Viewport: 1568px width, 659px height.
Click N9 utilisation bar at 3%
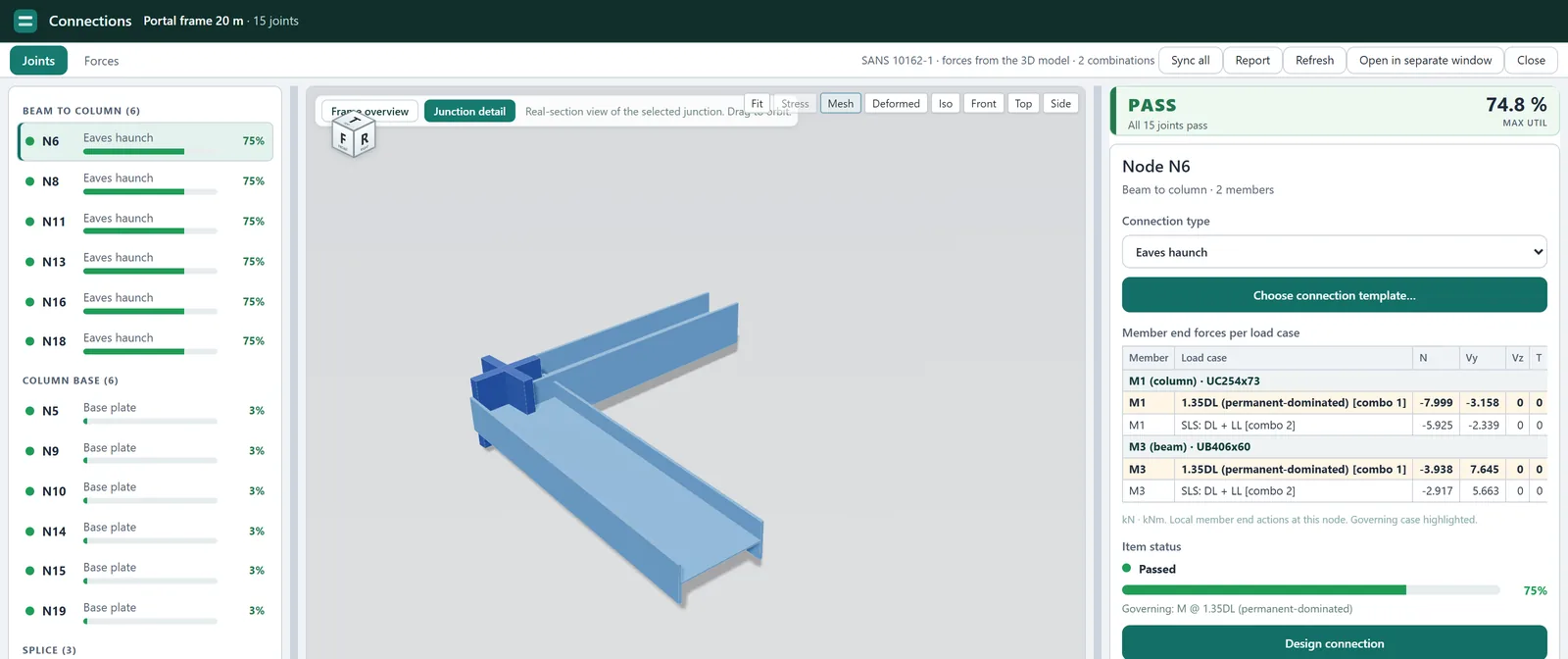pyautogui.click(x=150, y=461)
